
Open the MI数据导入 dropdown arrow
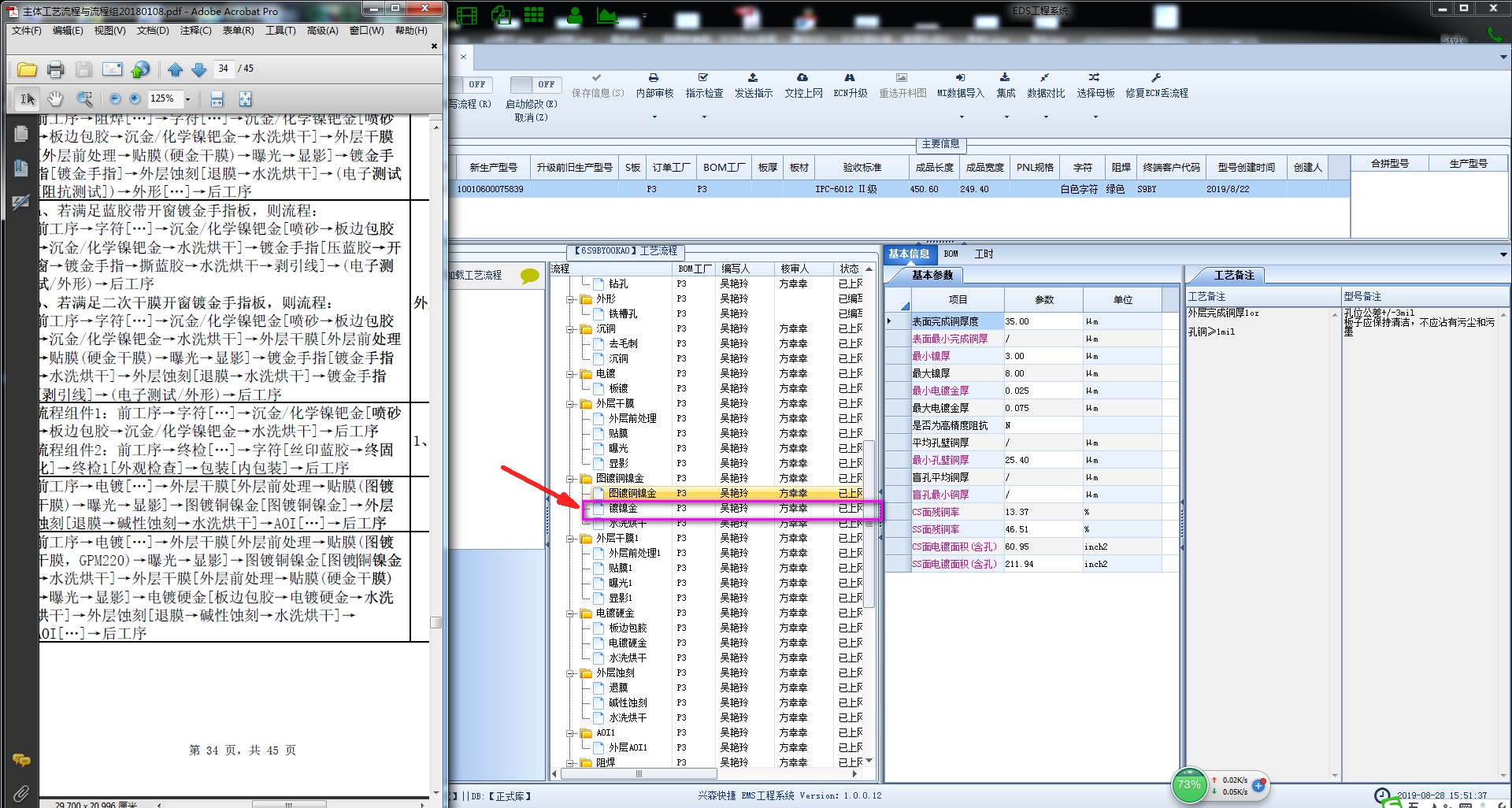coord(961,117)
